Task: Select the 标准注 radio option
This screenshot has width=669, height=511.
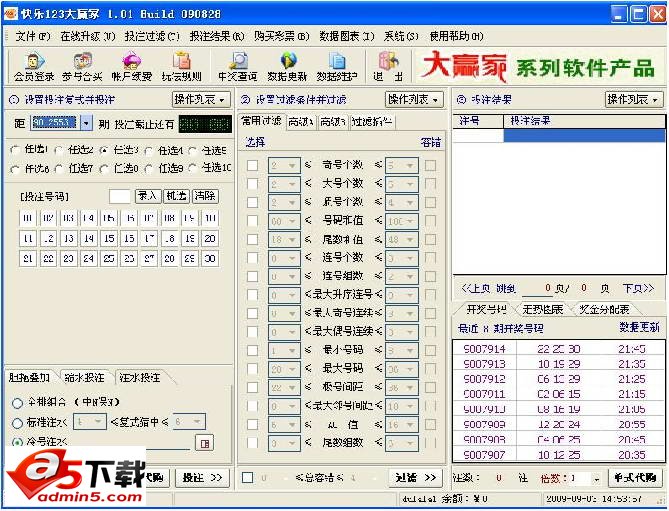Action: (x=17, y=423)
